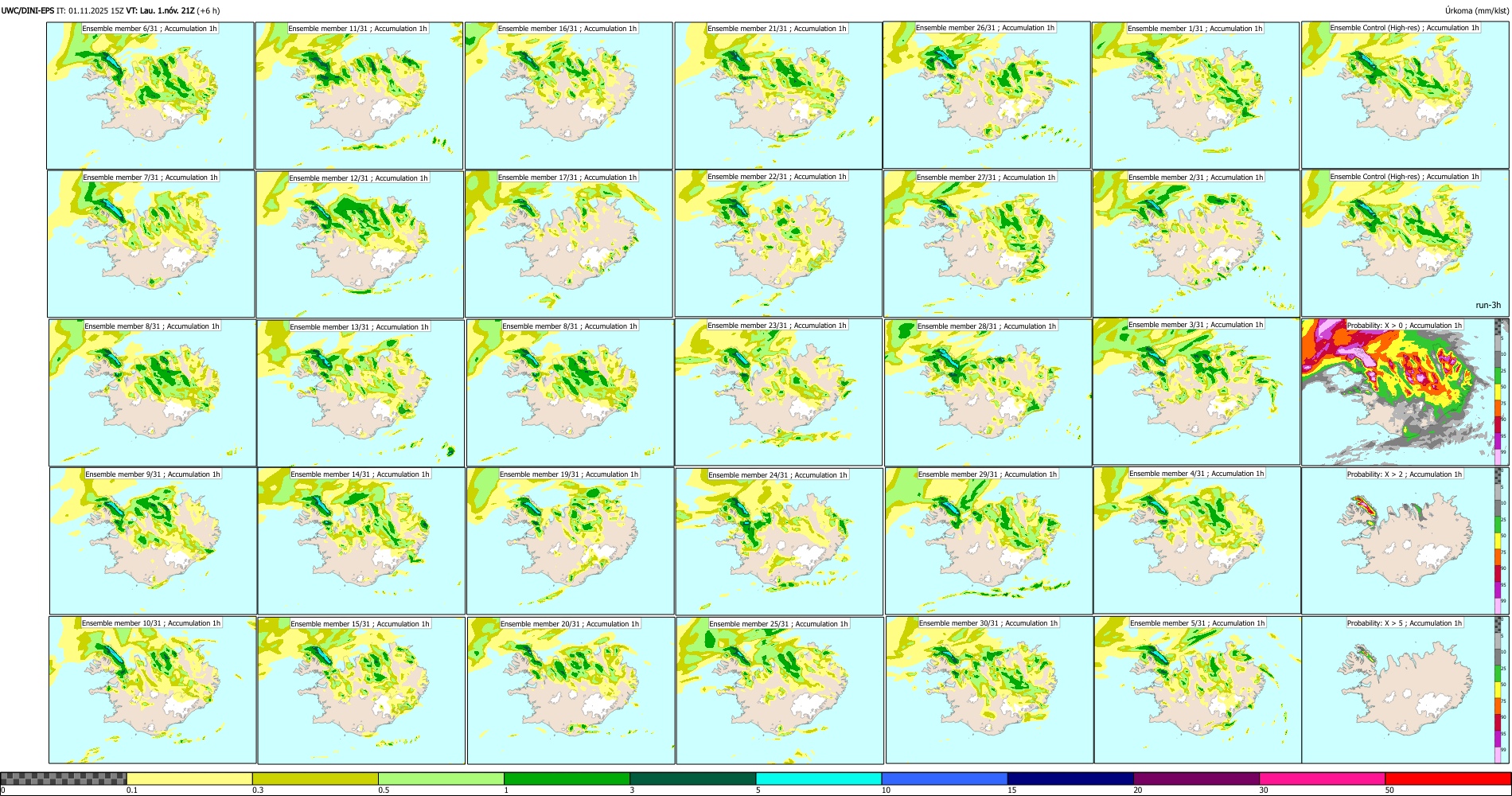View the Ensemble member 27/31 map
Image resolution: width=1512 pixels, height=796 pixels.
coord(987,244)
